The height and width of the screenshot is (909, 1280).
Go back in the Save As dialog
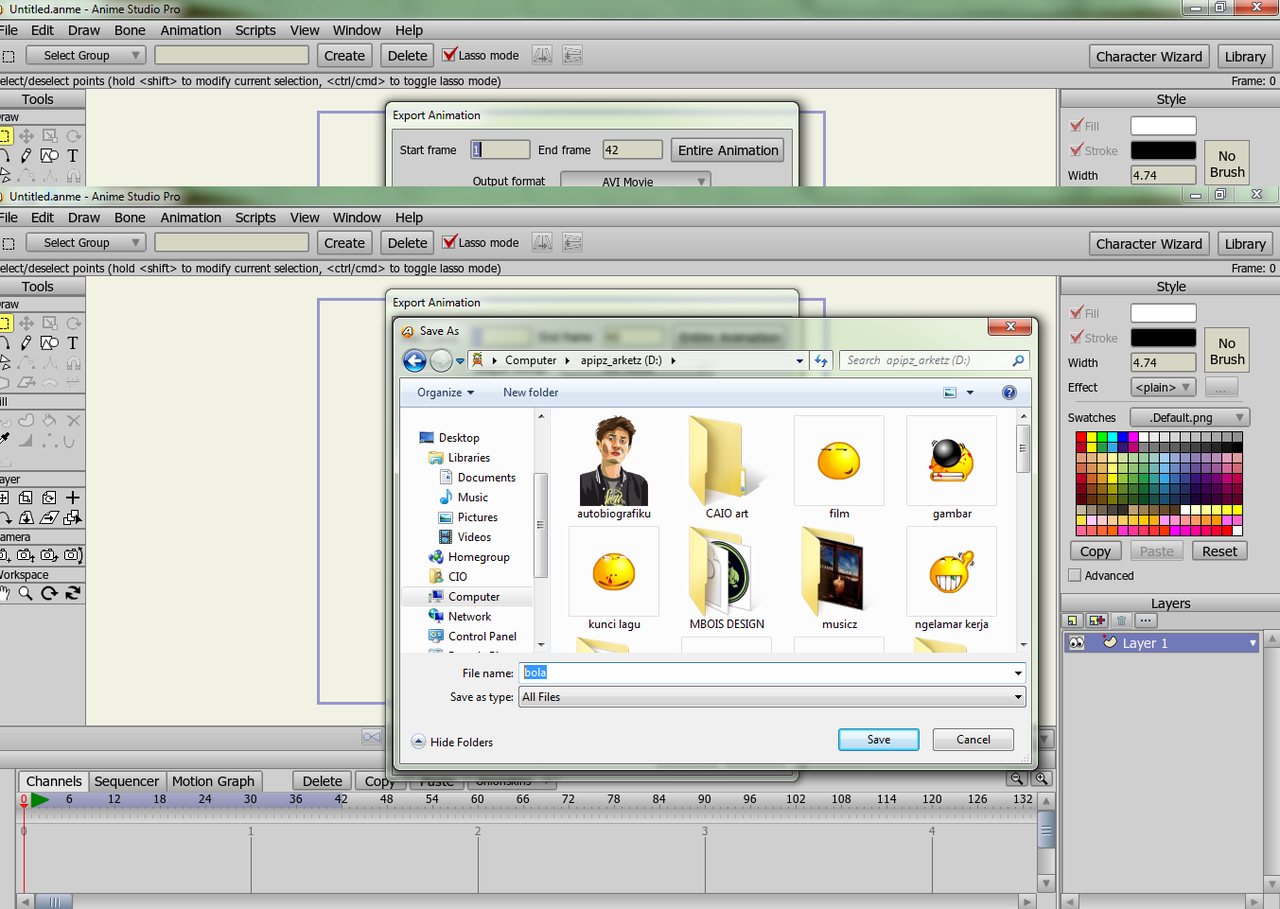(x=414, y=361)
